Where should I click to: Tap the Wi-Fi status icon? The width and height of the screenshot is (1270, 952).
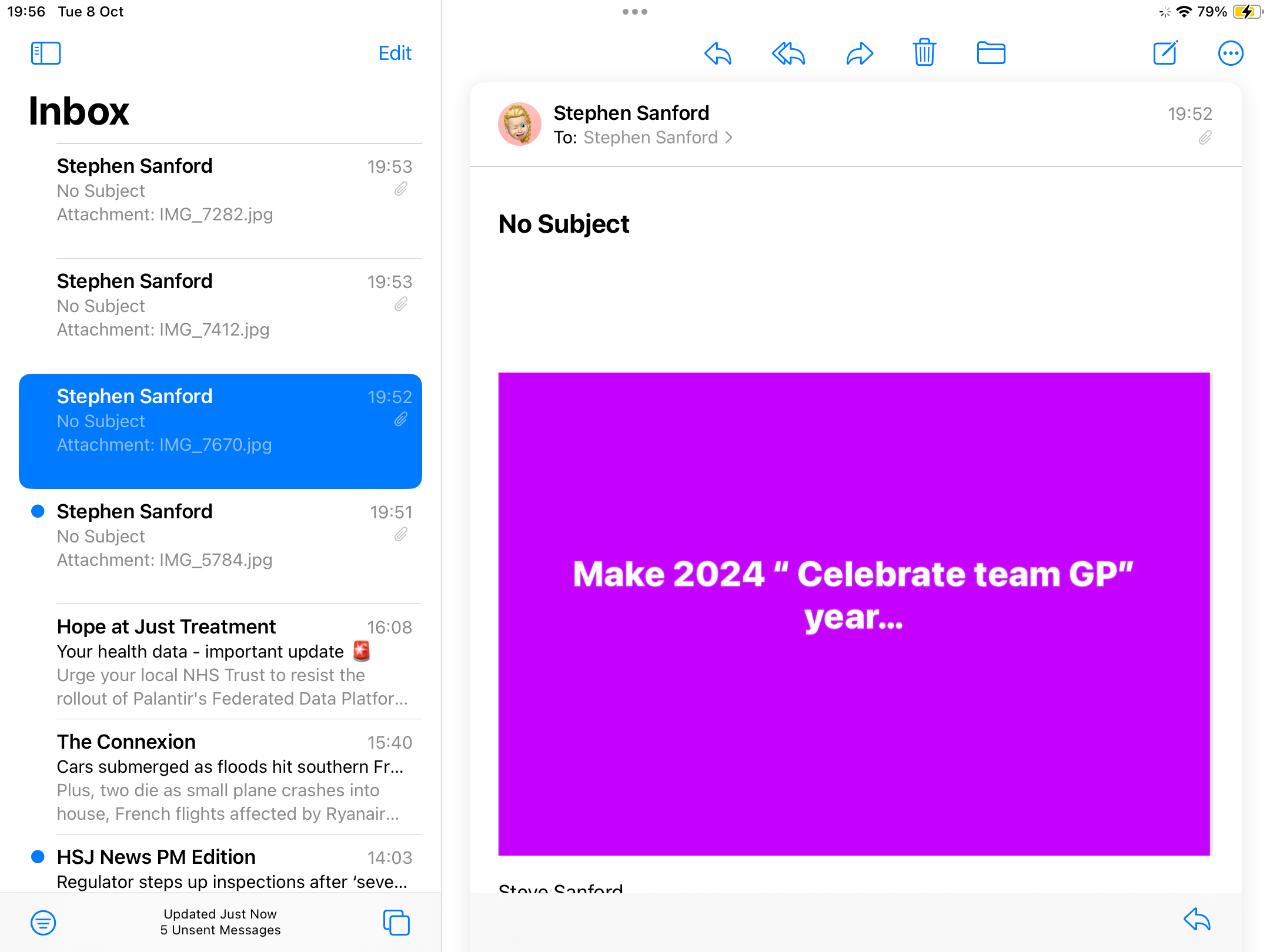tap(1184, 12)
